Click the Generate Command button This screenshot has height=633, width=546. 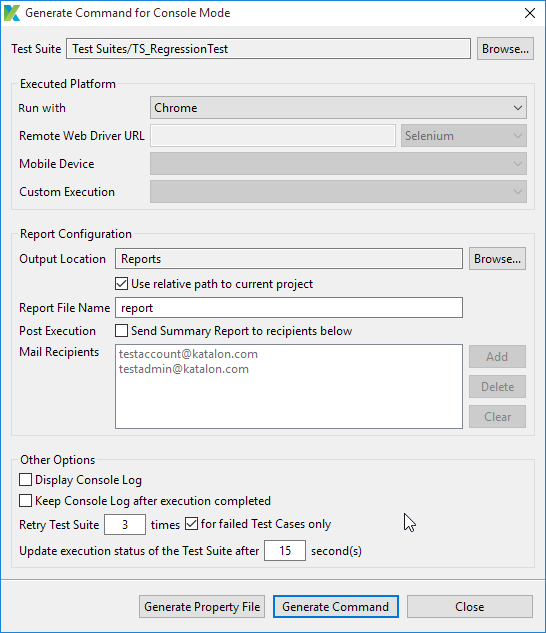336,607
